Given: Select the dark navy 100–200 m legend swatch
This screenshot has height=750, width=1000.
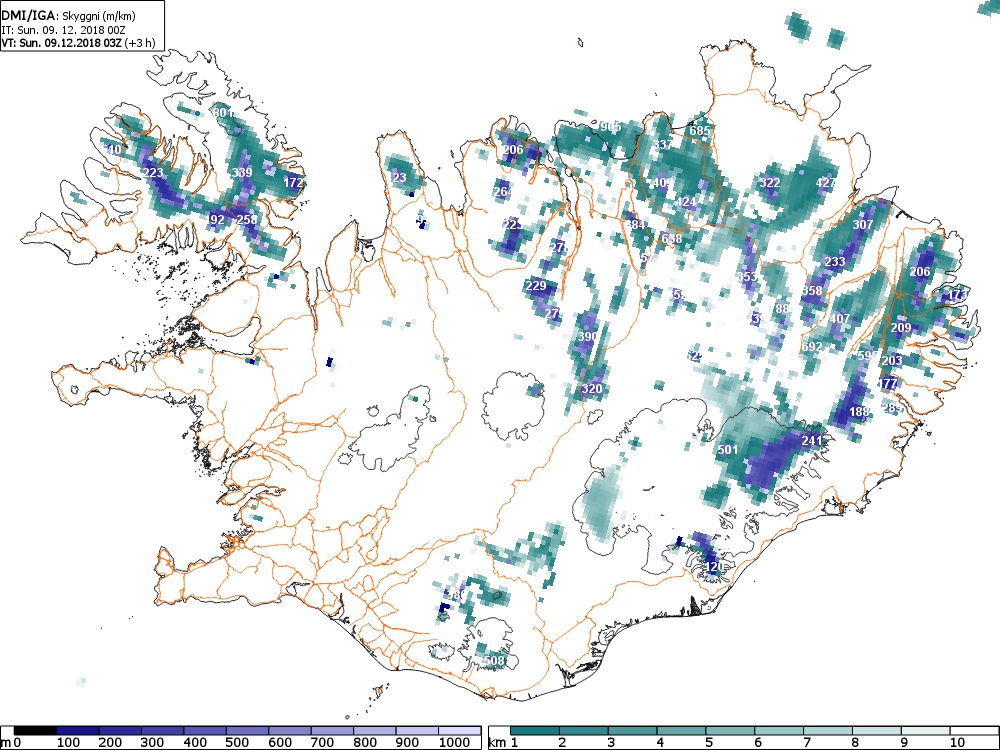Looking at the screenshot, I should [x=78, y=731].
